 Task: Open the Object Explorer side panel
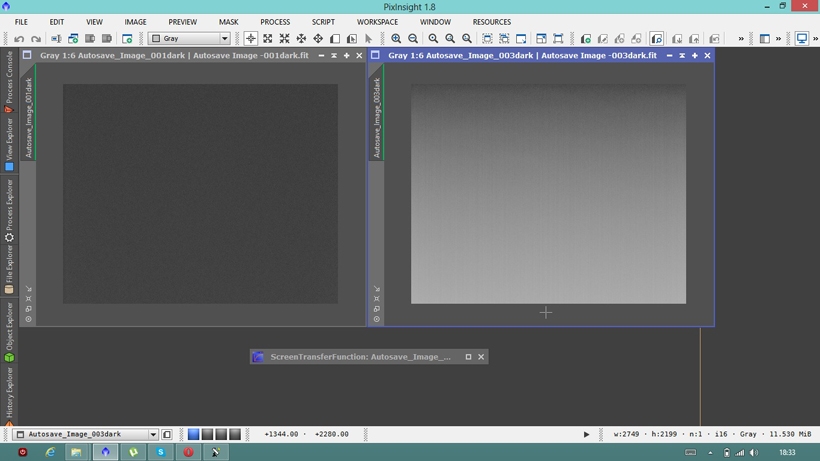pos(9,332)
